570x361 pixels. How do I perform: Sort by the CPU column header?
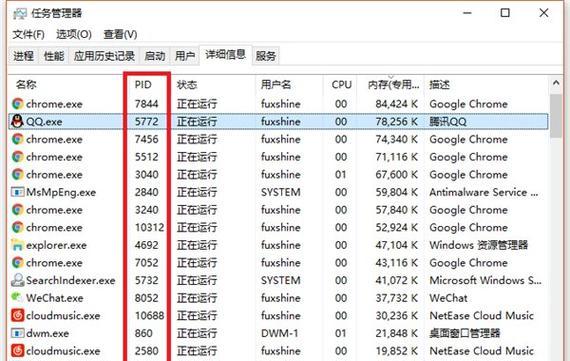click(341, 85)
